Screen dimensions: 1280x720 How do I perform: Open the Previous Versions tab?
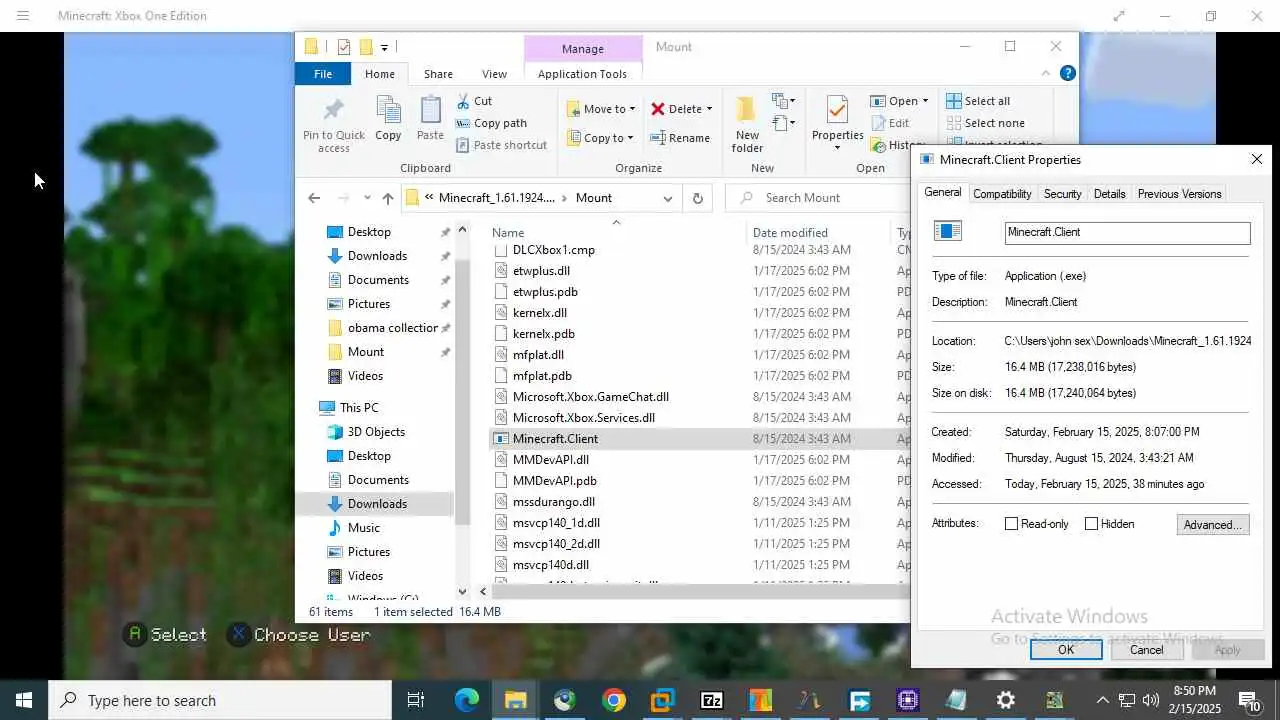(x=1179, y=194)
